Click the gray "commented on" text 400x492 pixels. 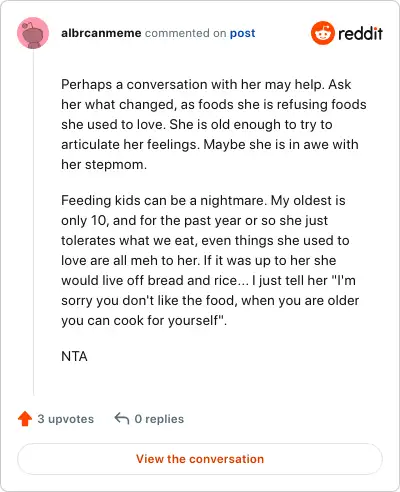coord(186,33)
